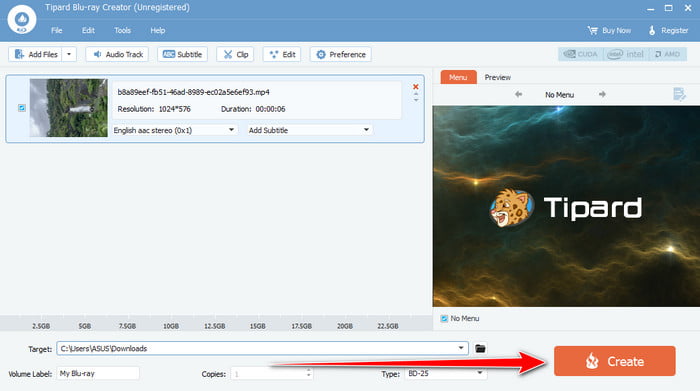Viewport: 700px width, 391px height.
Task: Open the Subtitle tool
Action: 182,54
